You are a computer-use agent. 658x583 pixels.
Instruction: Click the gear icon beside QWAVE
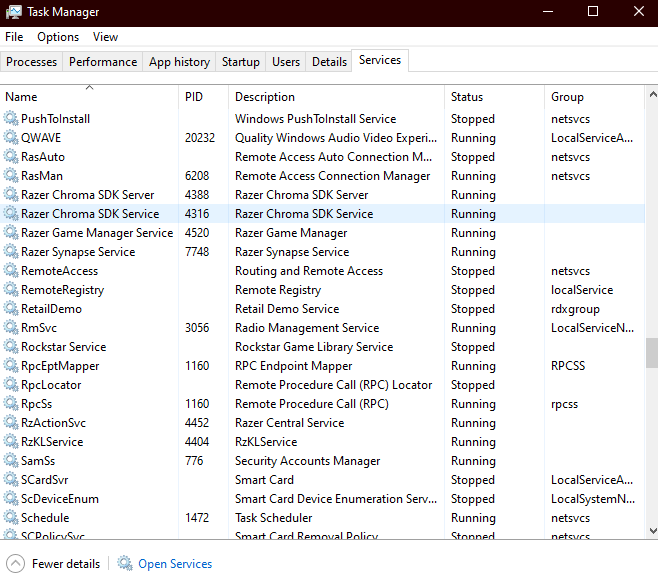(x=11, y=137)
